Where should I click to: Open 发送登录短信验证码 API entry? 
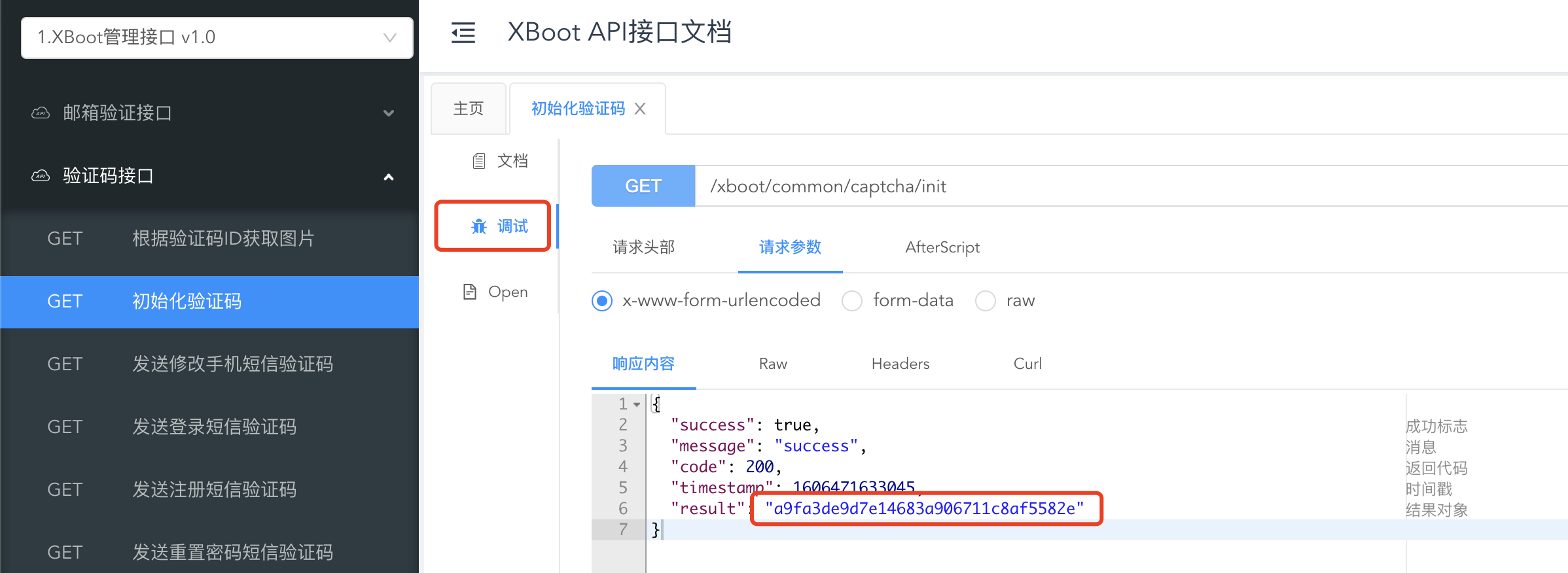coord(209,426)
